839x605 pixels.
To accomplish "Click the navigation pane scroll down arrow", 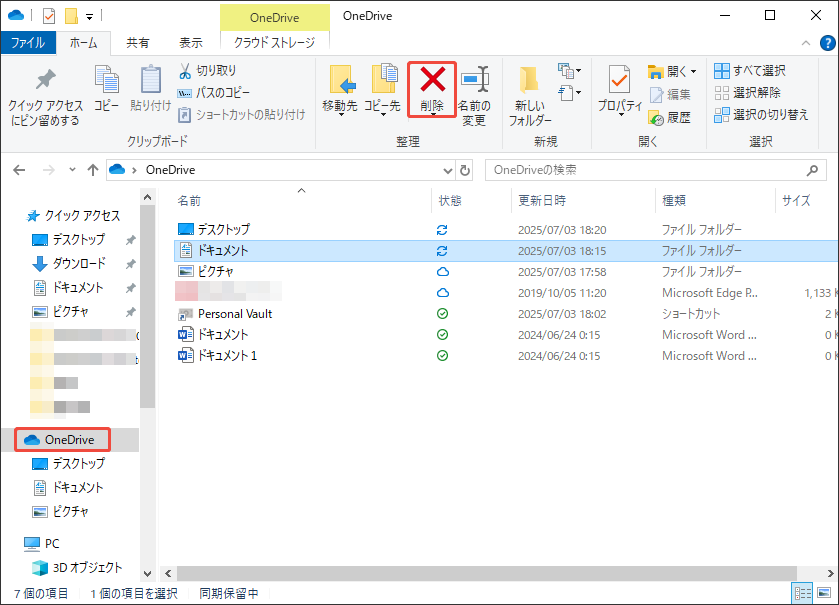I will point(148,573).
